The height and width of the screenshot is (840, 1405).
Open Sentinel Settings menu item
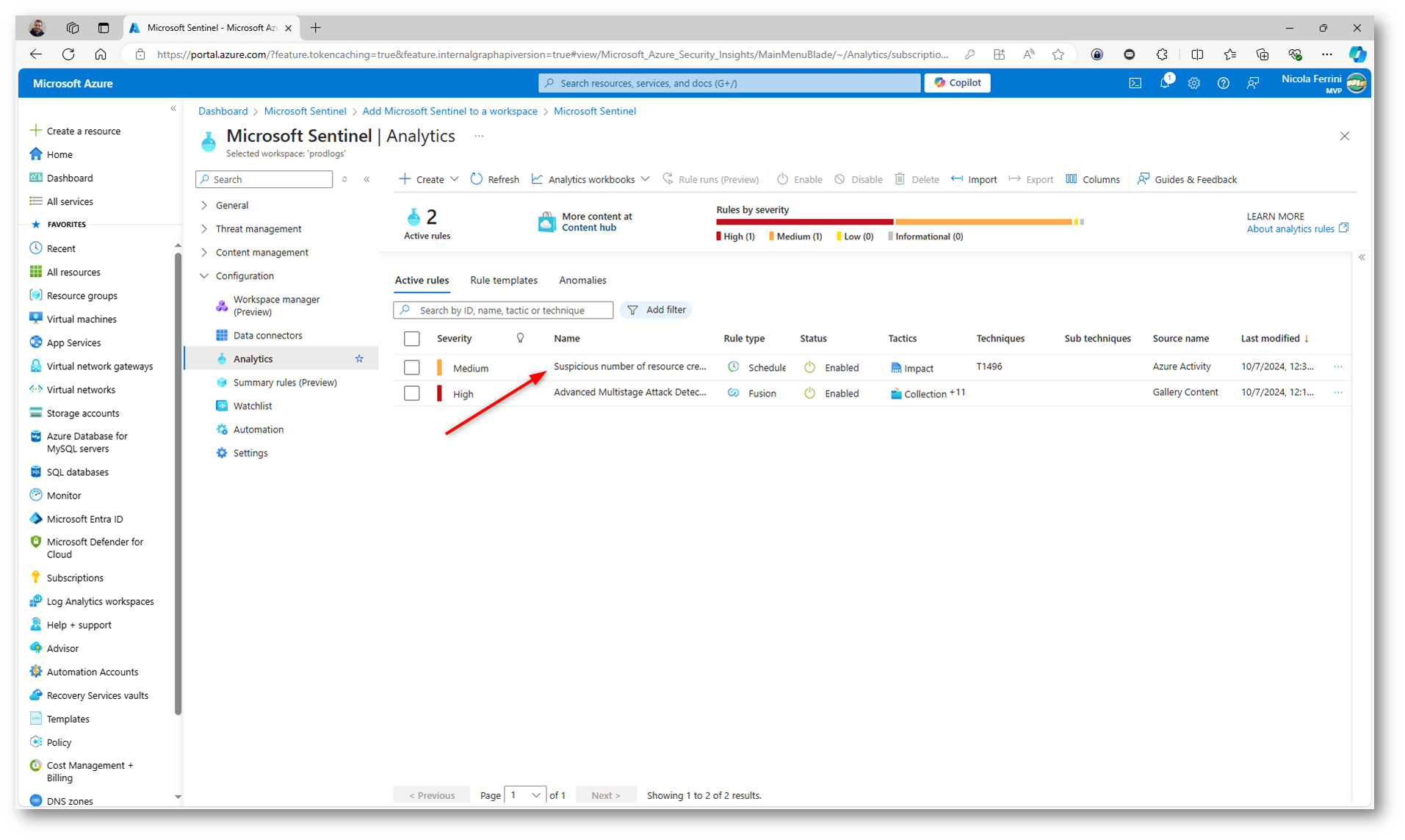click(250, 453)
